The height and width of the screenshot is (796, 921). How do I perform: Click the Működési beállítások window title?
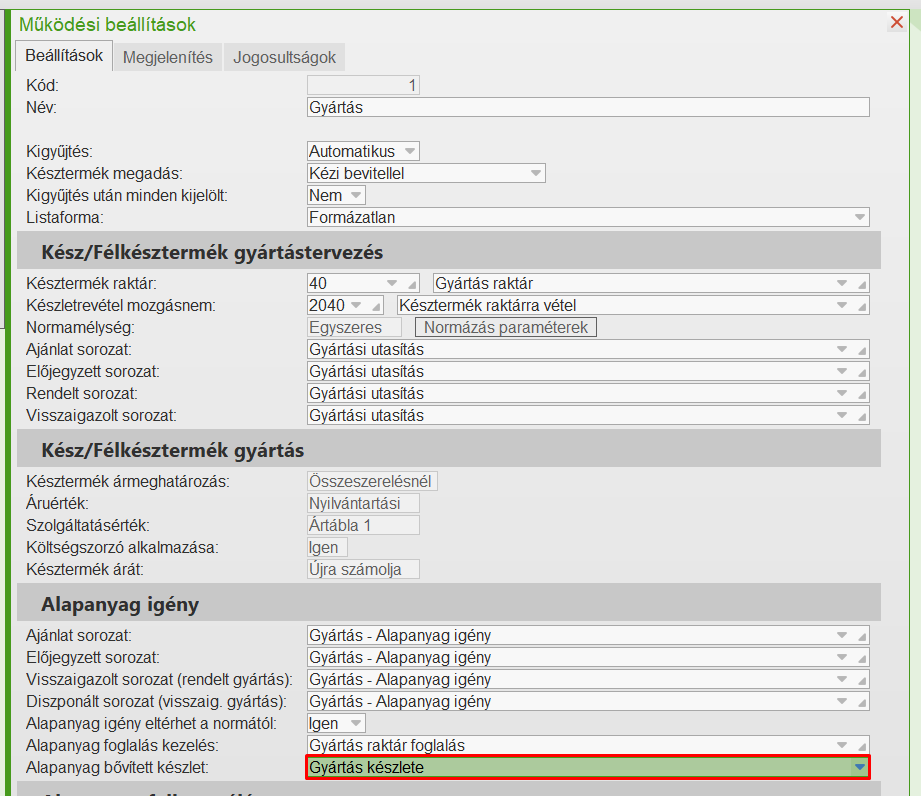click(x=107, y=25)
